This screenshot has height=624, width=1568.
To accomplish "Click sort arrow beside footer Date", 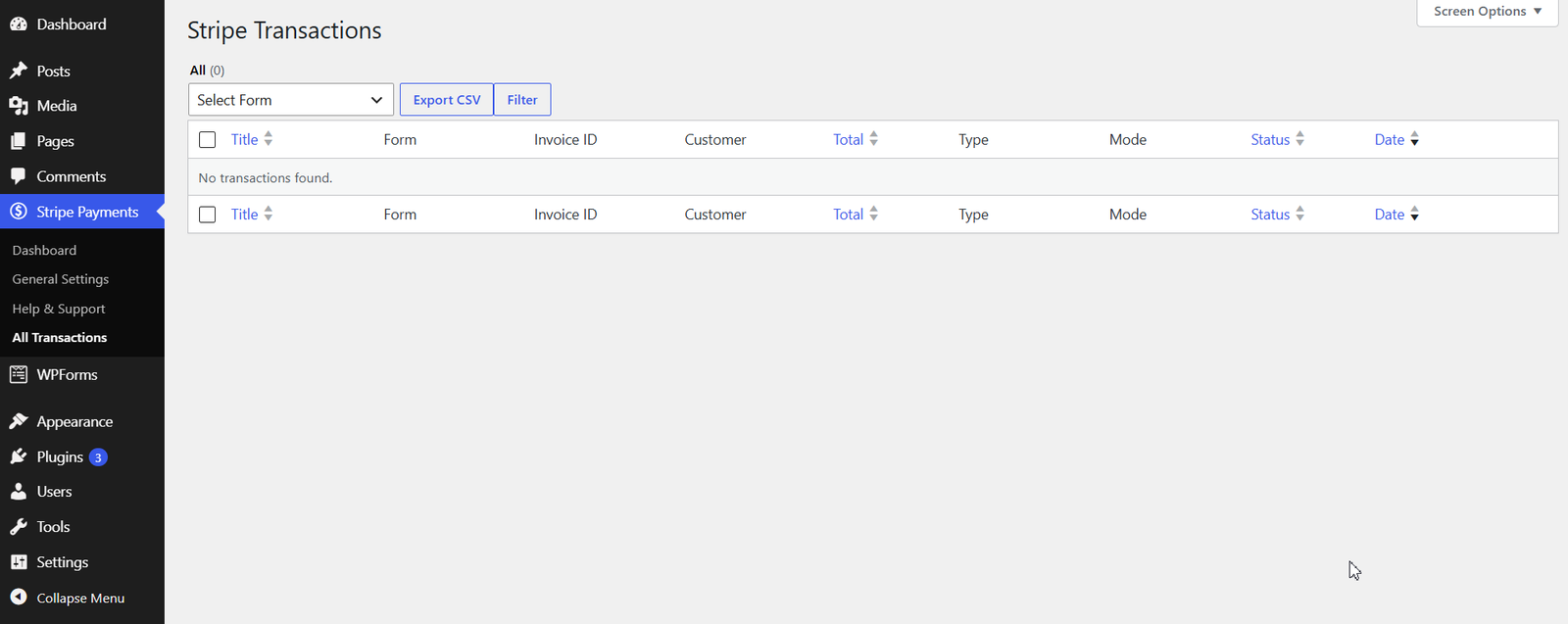I will click(x=1415, y=214).
